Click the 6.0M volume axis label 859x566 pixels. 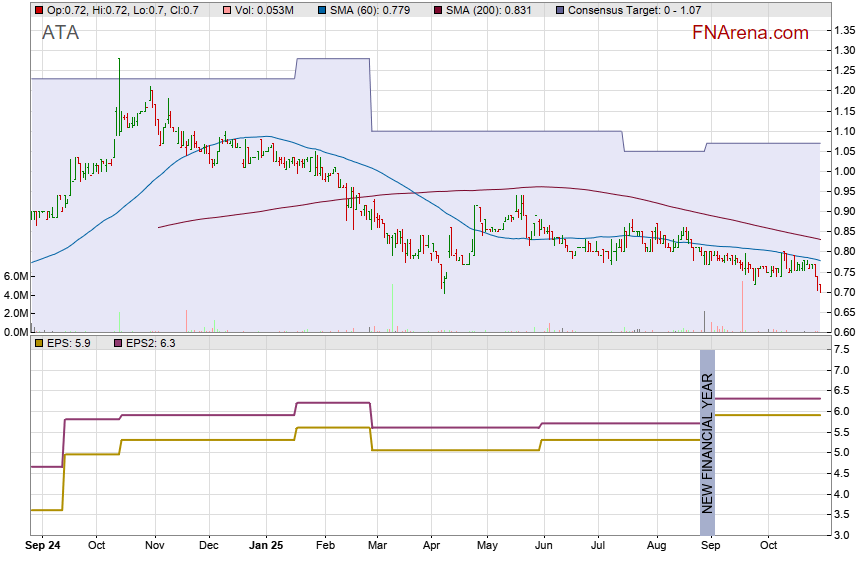click(x=15, y=276)
